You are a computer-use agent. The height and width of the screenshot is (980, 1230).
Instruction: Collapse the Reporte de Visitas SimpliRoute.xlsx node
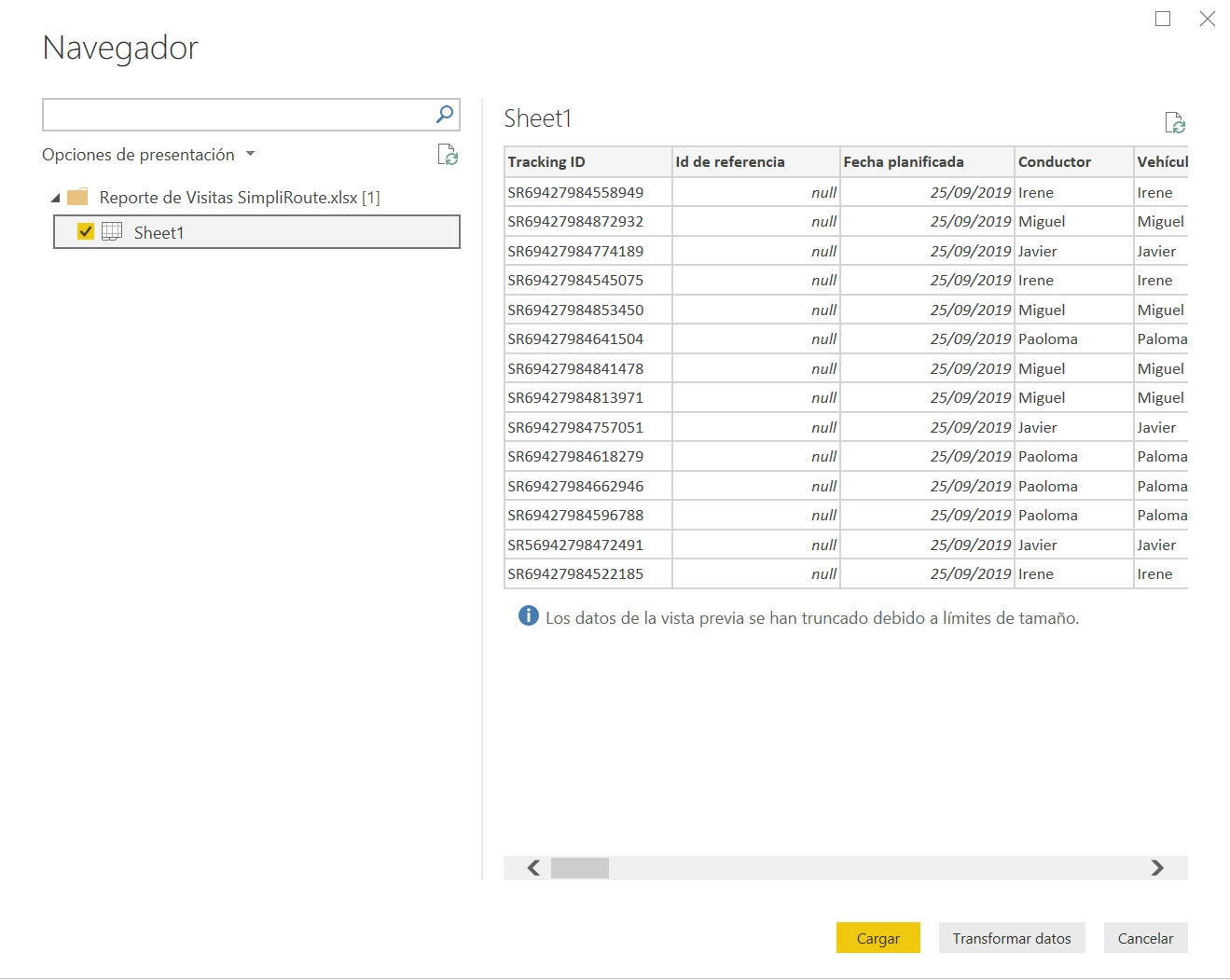(55, 198)
